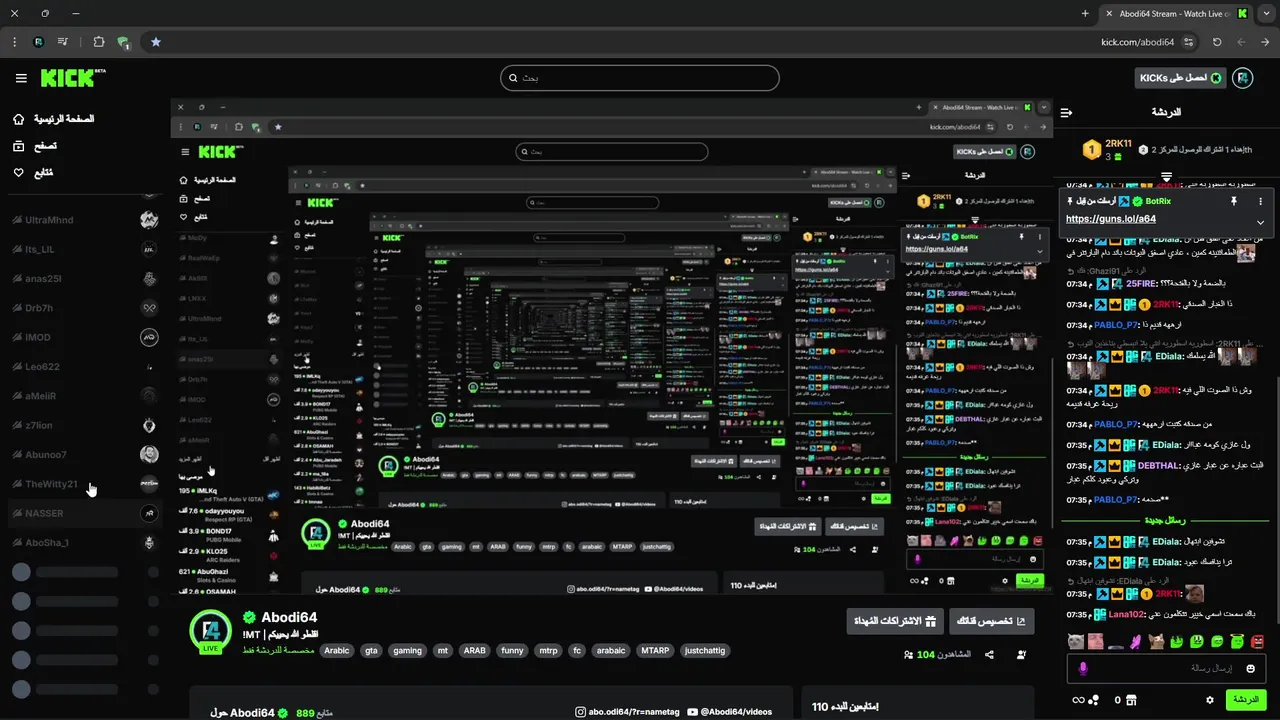Unpin the BotRix pinned message

(x=1233, y=201)
